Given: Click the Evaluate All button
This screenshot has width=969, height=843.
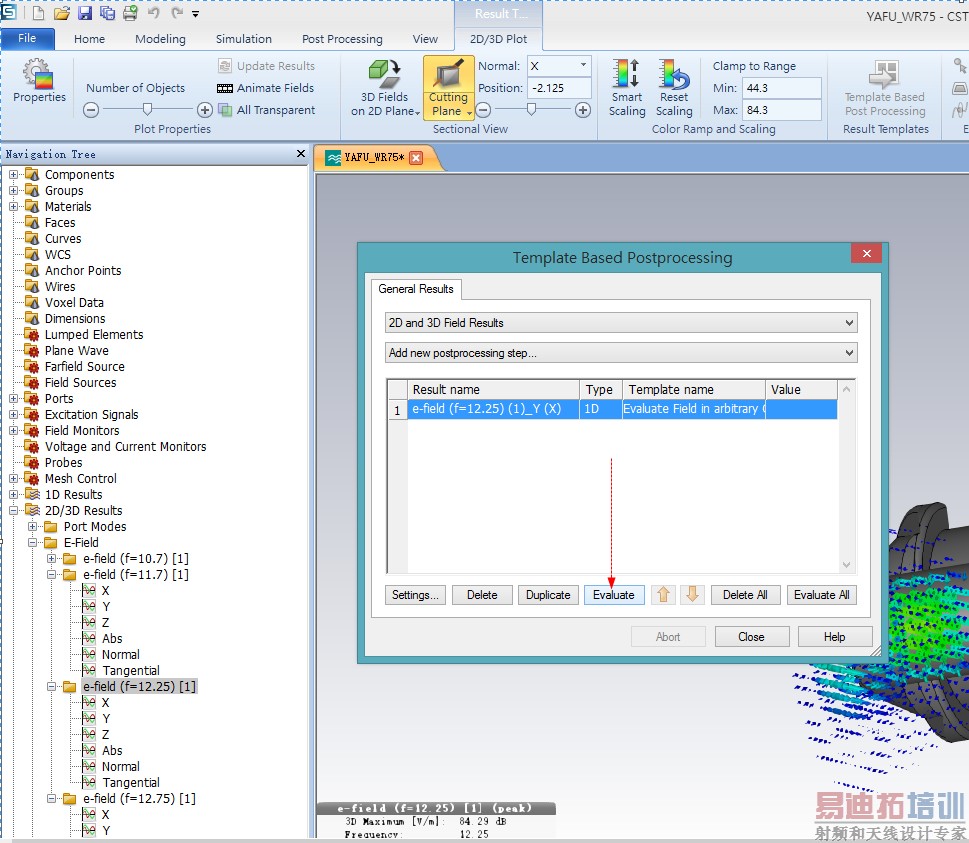Looking at the screenshot, I should (821, 595).
